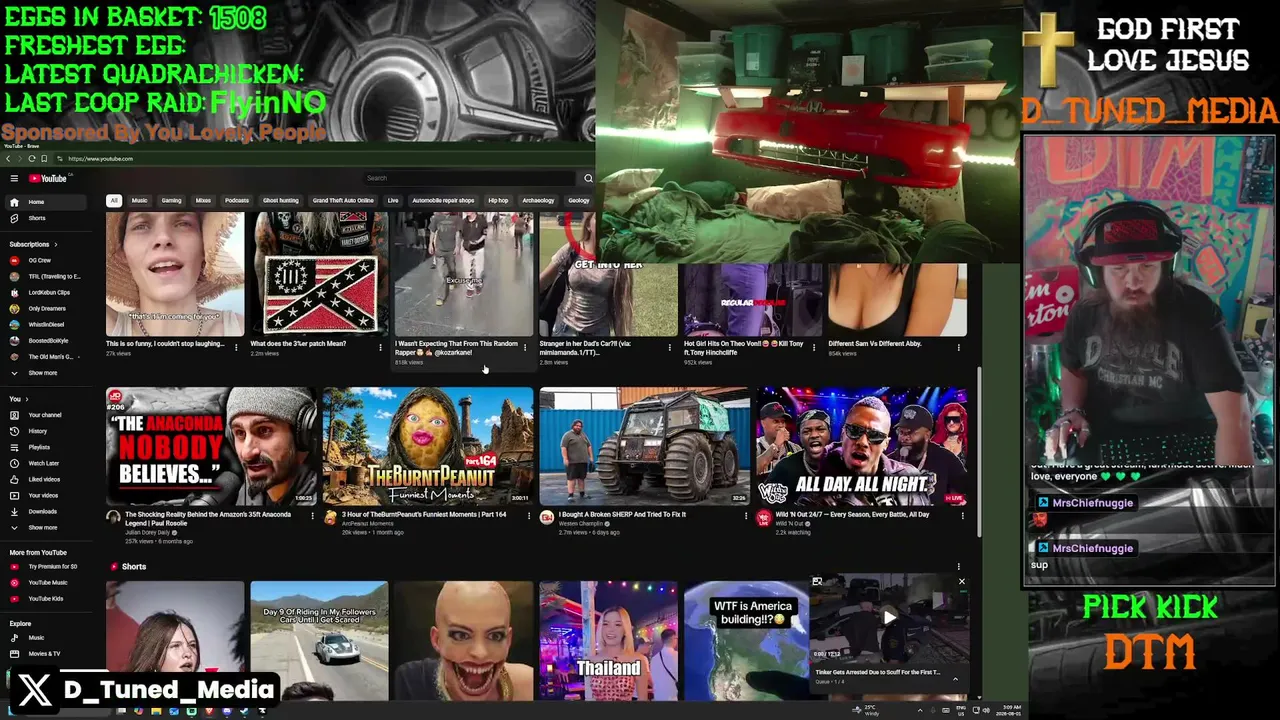Image resolution: width=1280 pixels, height=720 pixels.
Task: Open Home in the YouTube sidebar
Action: (45, 202)
